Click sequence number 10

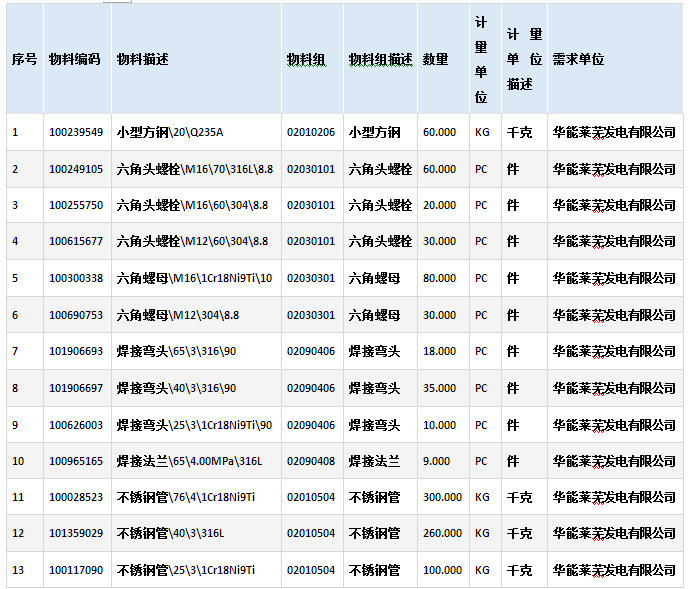pyautogui.click(x=18, y=462)
